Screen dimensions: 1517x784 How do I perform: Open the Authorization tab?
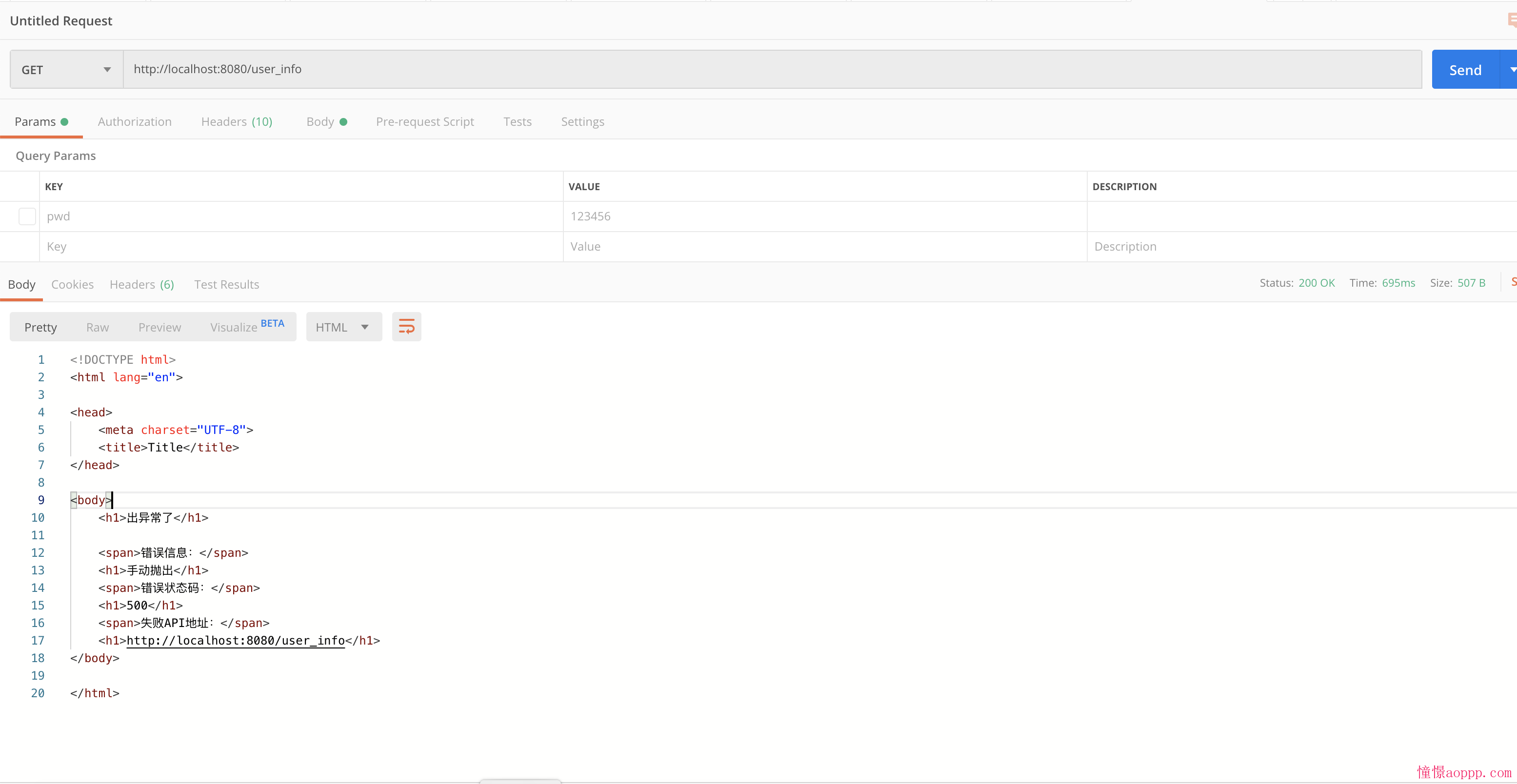click(135, 121)
